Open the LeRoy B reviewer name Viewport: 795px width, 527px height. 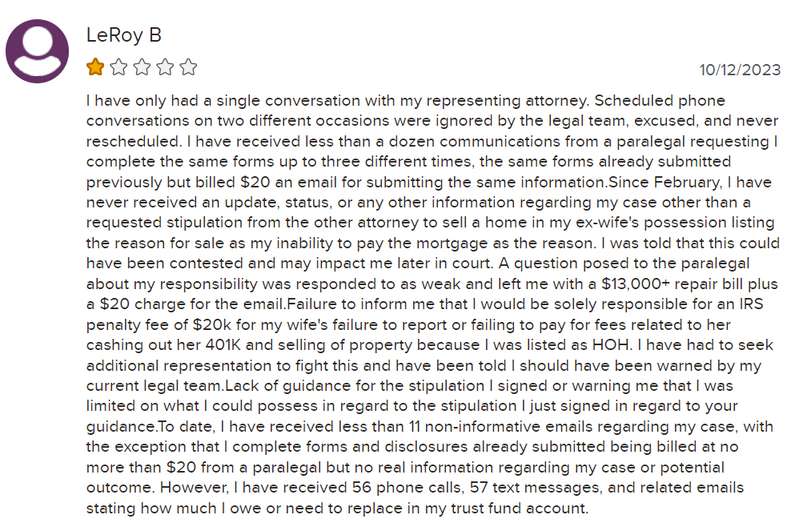pyautogui.click(x=124, y=35)
